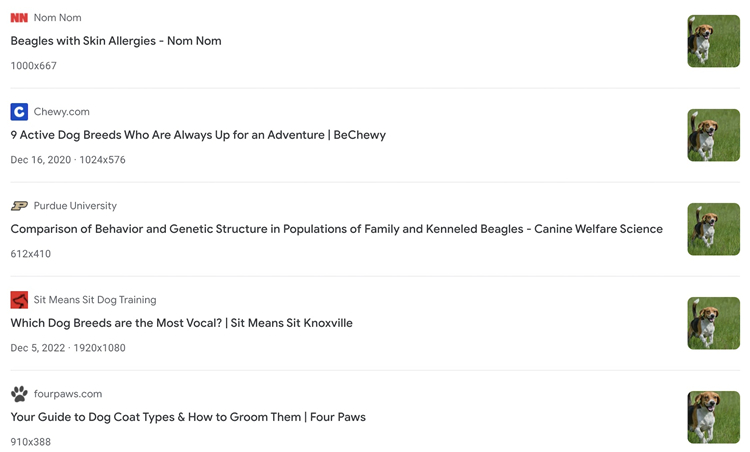Image resolution: width=750 pixels, height=452 pixels.
Task: Click the Sit Means Sit red logo icon
Action: click(19, 300)
